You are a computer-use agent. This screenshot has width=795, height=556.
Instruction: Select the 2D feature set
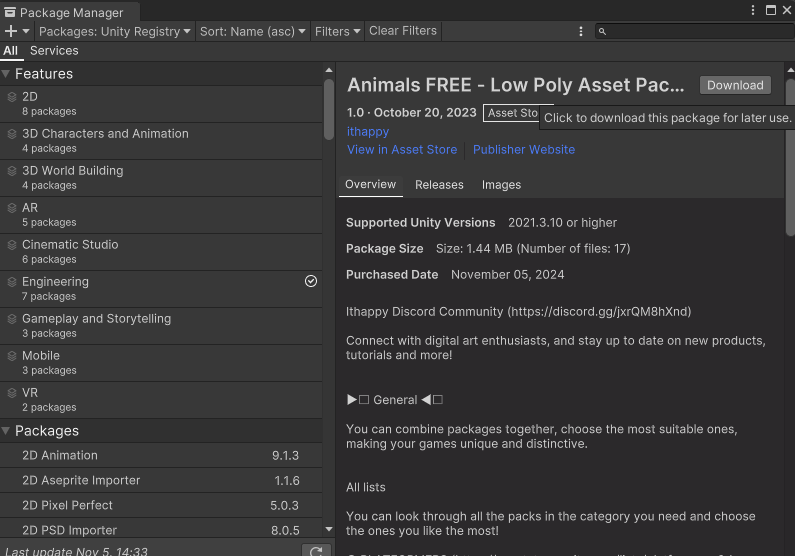[161, 104]
